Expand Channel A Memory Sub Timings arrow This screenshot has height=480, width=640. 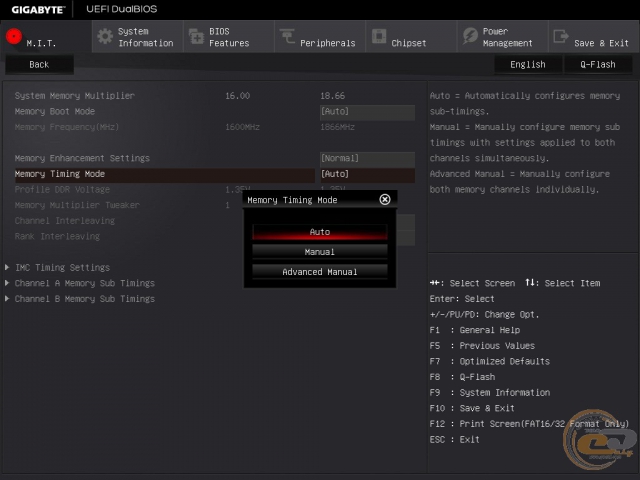(7, 283)
